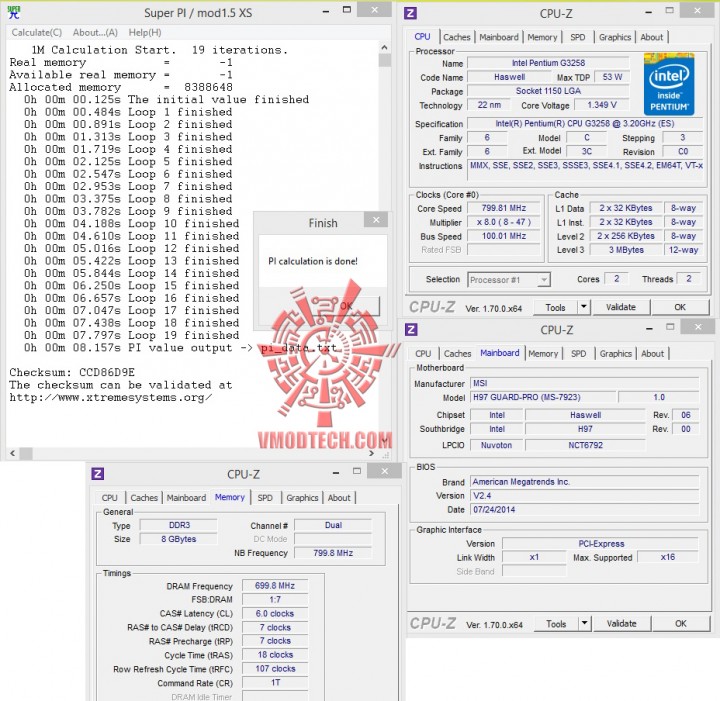Click the CPU-Z logo icon of the Mainboard window

pos(411,329)
